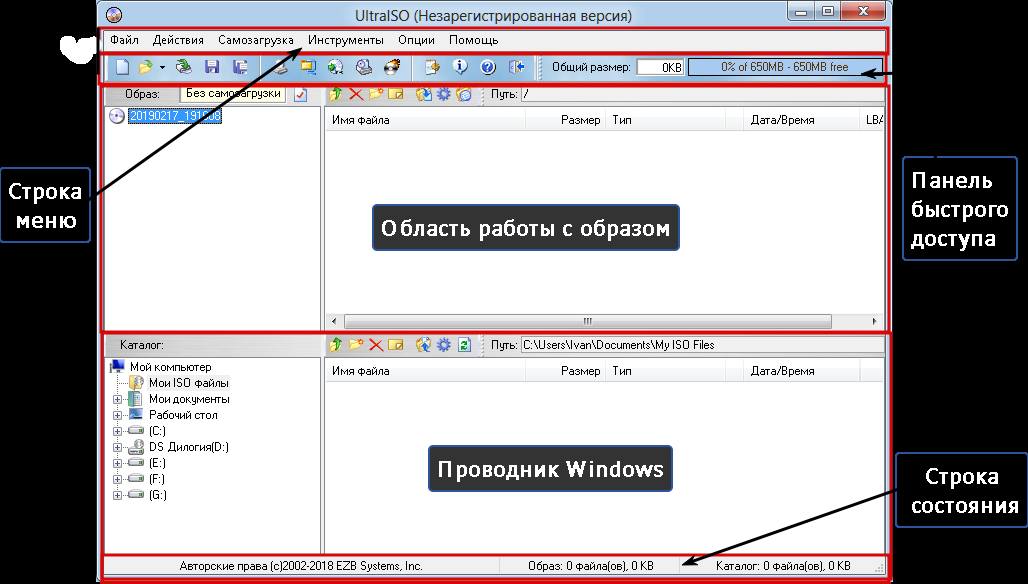Click the Каталог: 0 файла(ов), 0 KB status text
Image resolution: width=1028 pixels, height=584 pixels.
[x=783, y=566]
